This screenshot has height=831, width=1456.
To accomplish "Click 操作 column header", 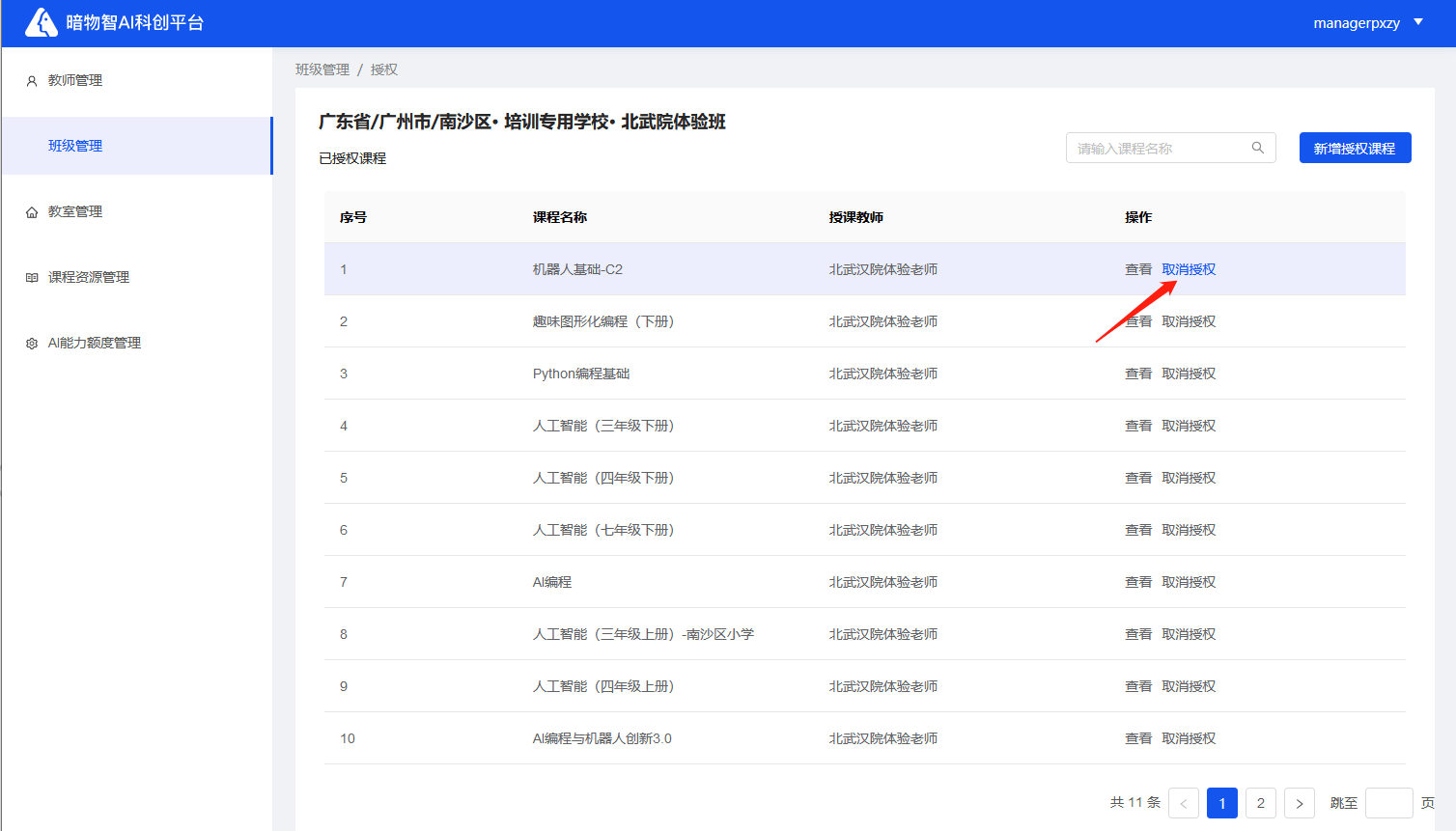I will (x=1138, y=217).
